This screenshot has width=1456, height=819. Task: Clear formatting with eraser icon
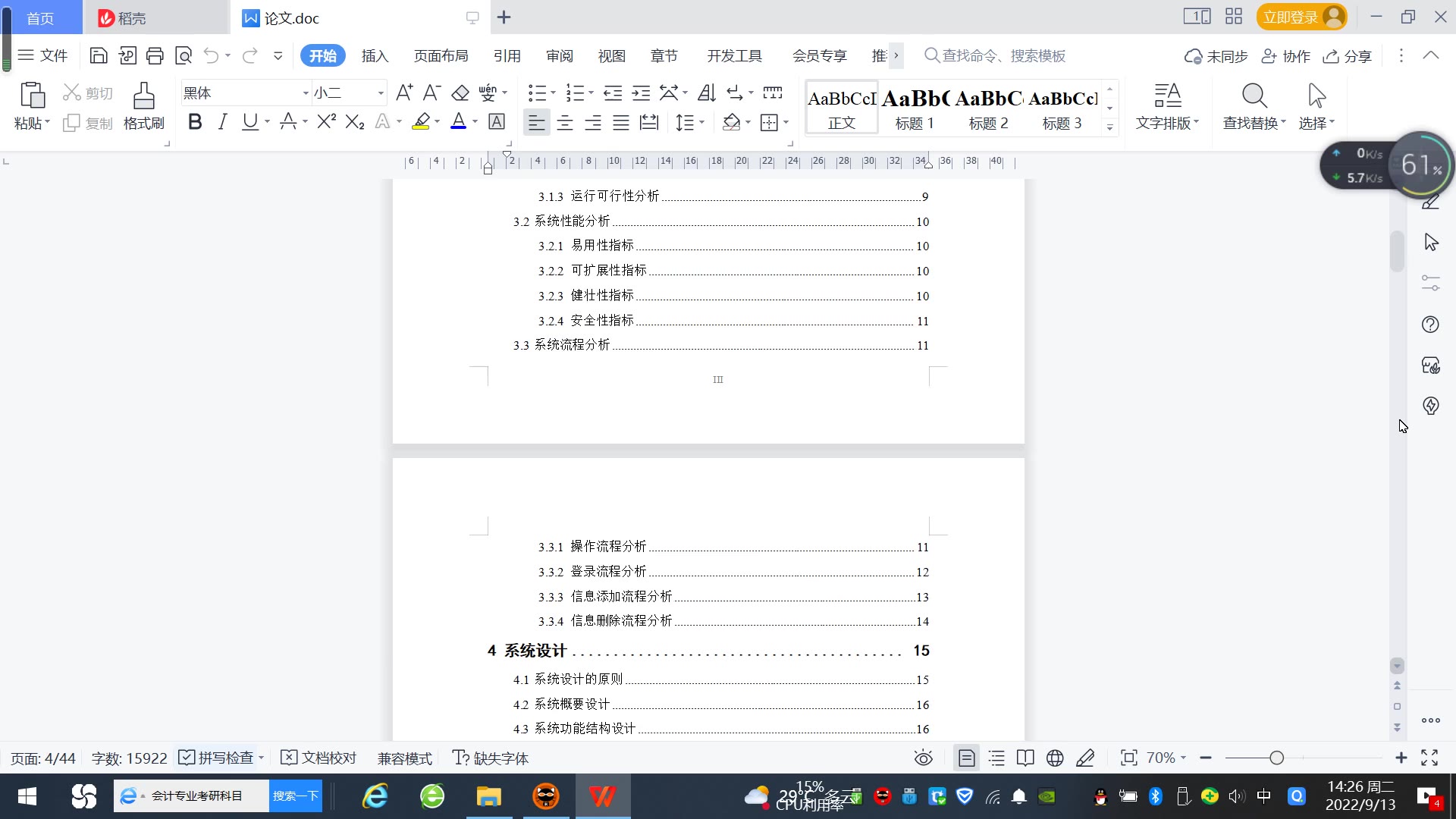point(460,93)
